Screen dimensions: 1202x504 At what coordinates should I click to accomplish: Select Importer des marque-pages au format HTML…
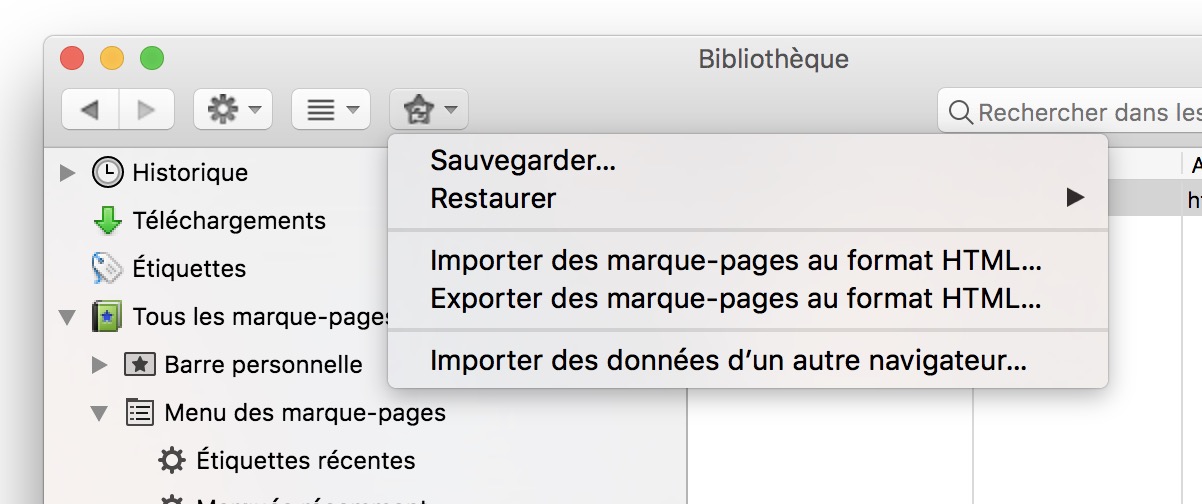pyautogui.click(x=736, y=261)
